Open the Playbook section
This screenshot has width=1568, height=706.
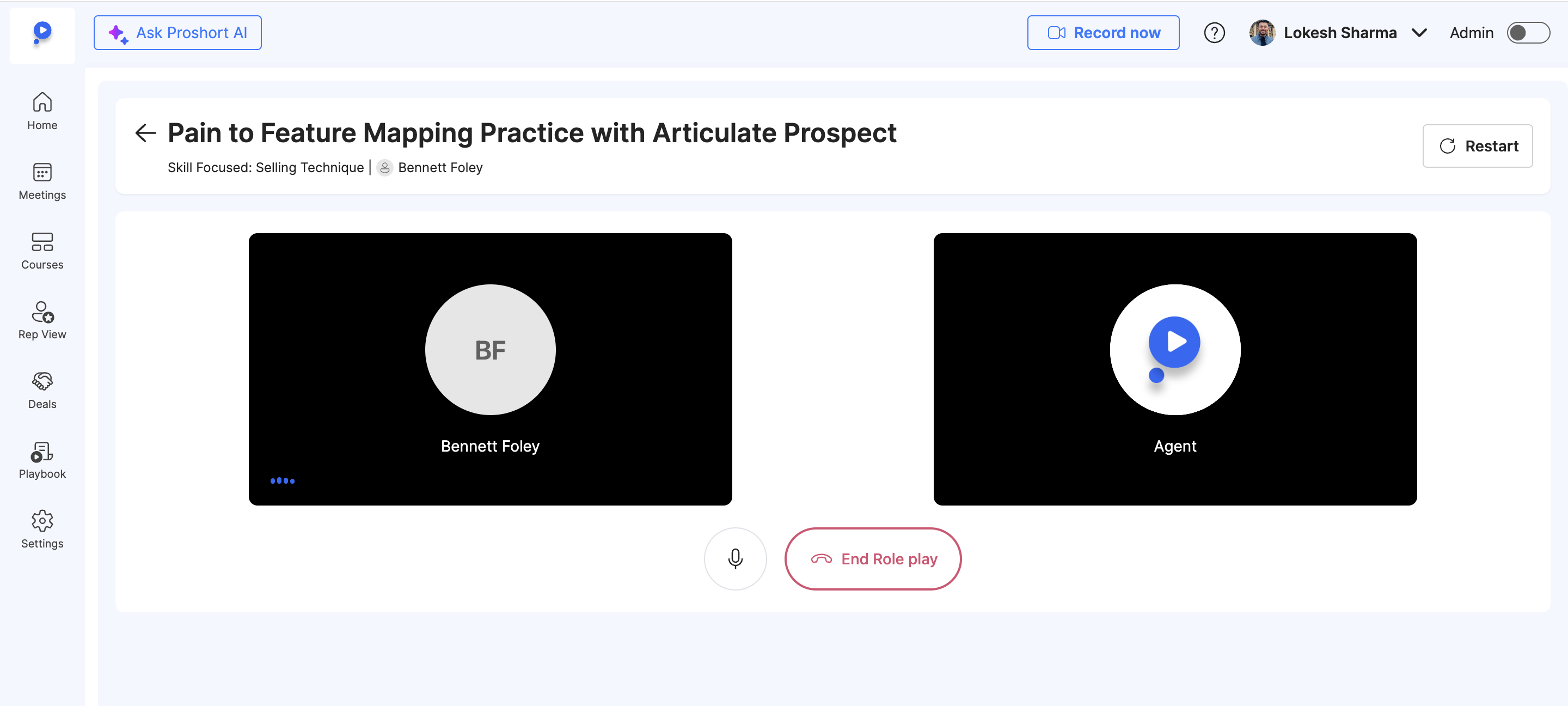click(42, 460)
